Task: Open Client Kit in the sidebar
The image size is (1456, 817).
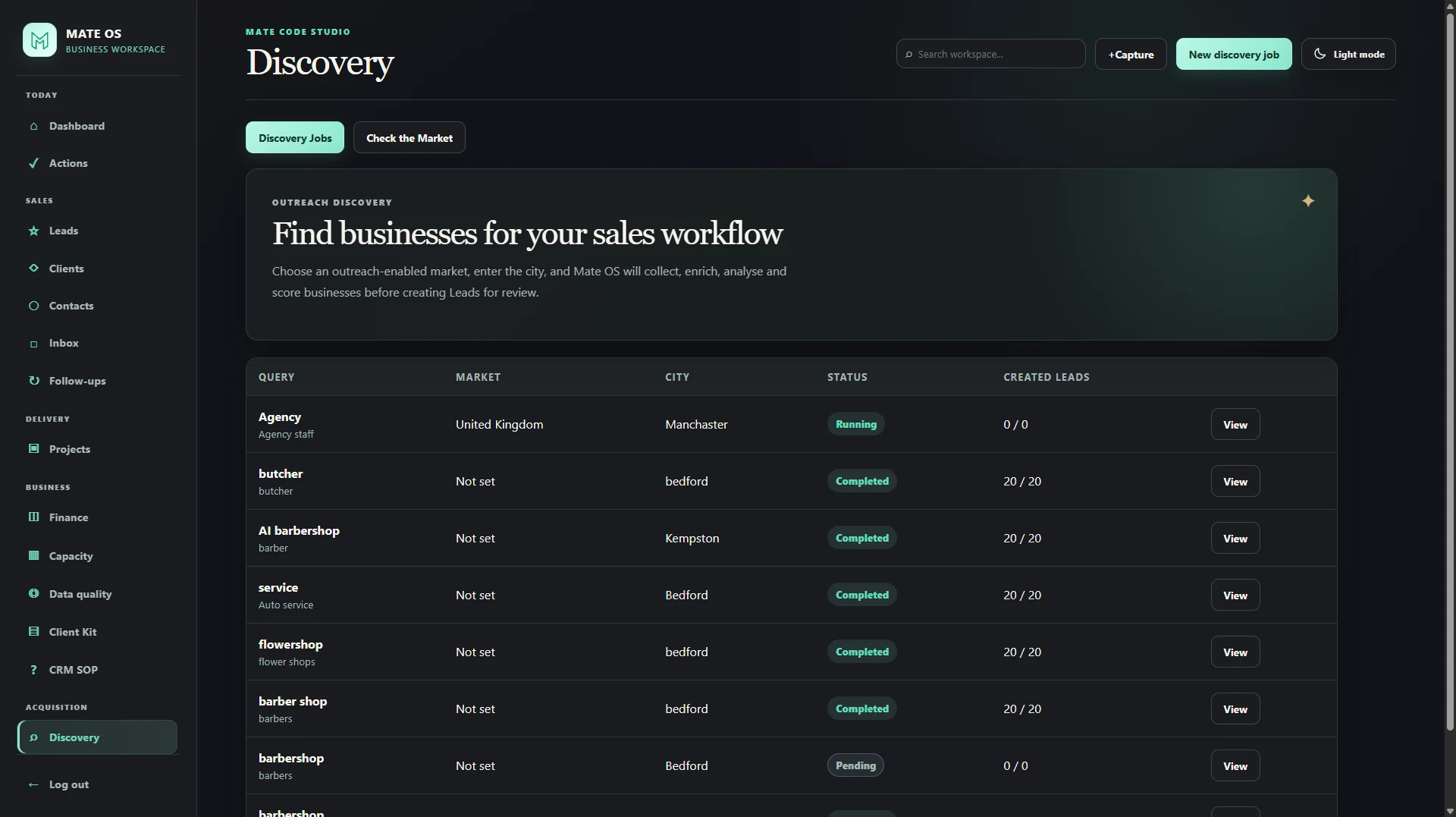Action: pos(97,632)
